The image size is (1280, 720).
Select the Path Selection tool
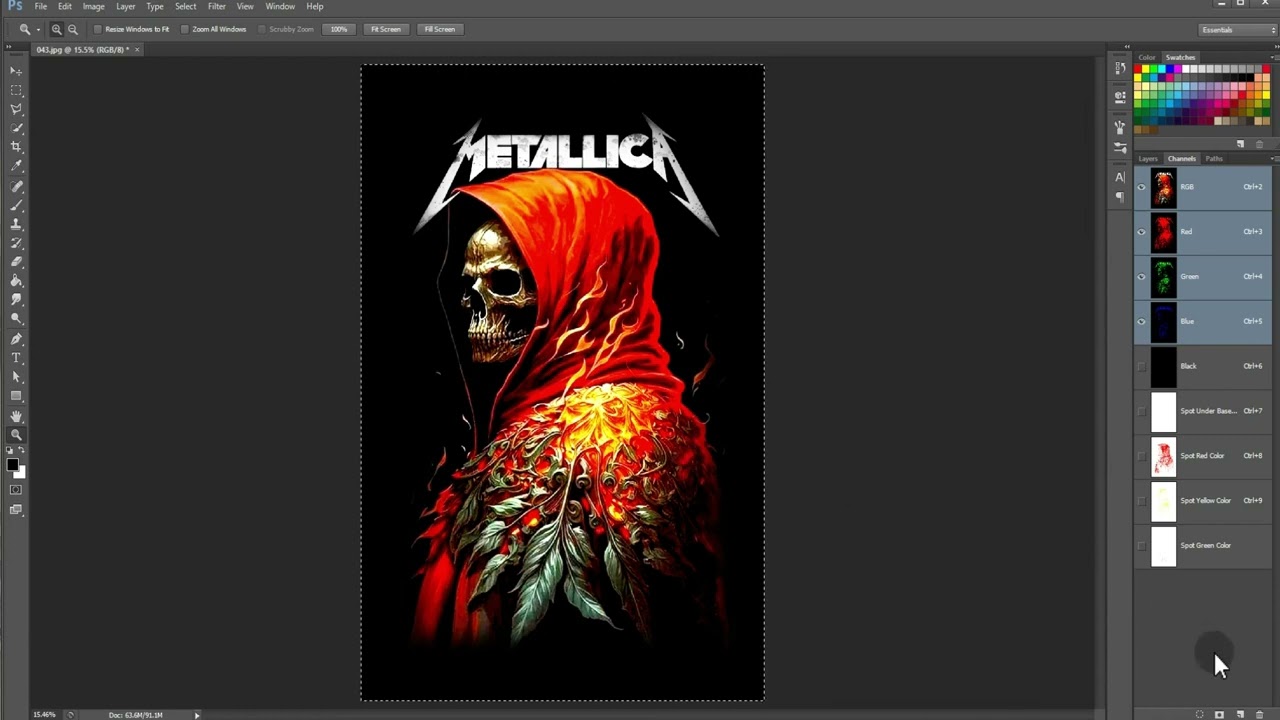pos(16,377)
